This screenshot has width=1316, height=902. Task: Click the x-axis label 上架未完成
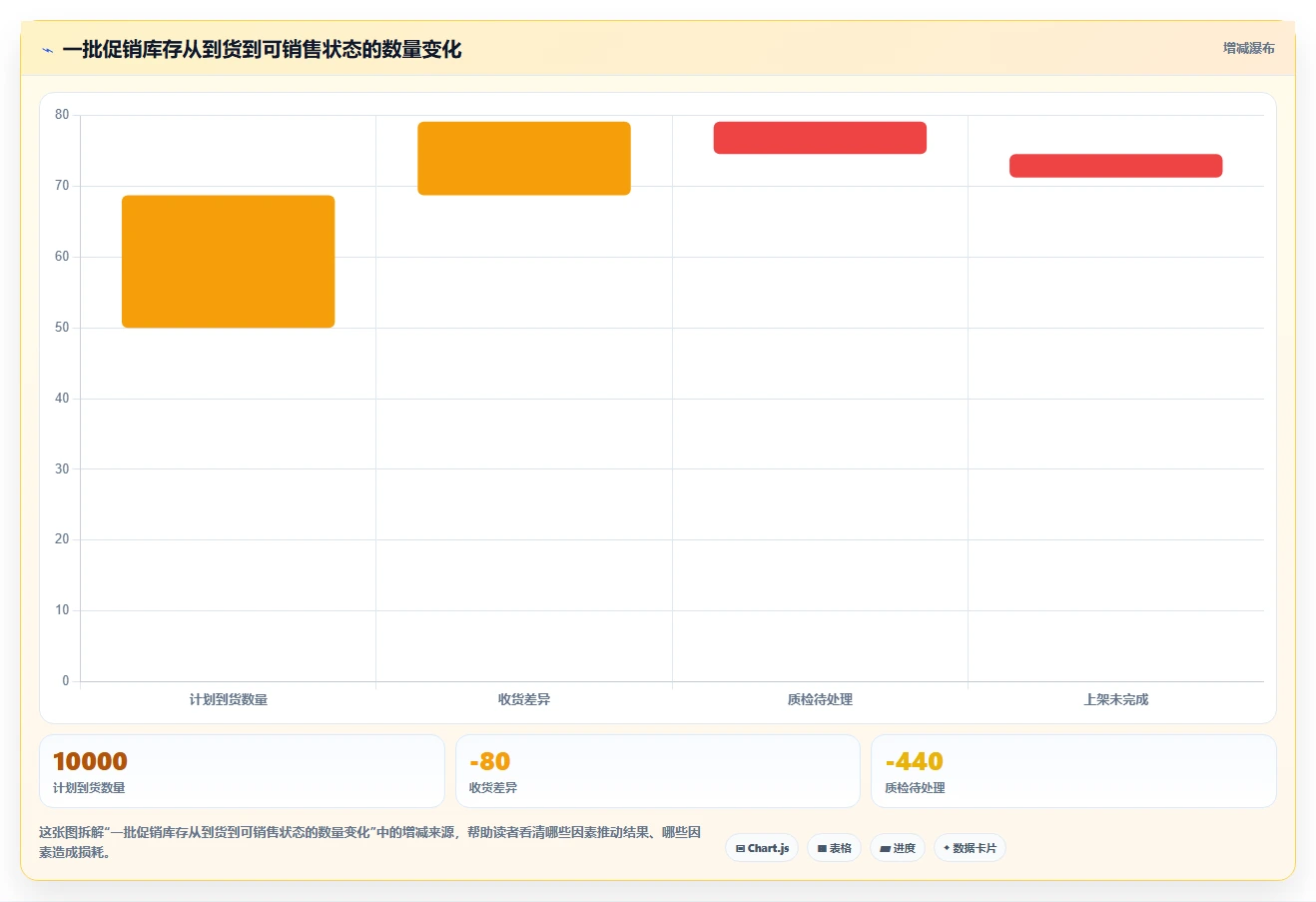pyautogui.click(x=1116, y=699)
